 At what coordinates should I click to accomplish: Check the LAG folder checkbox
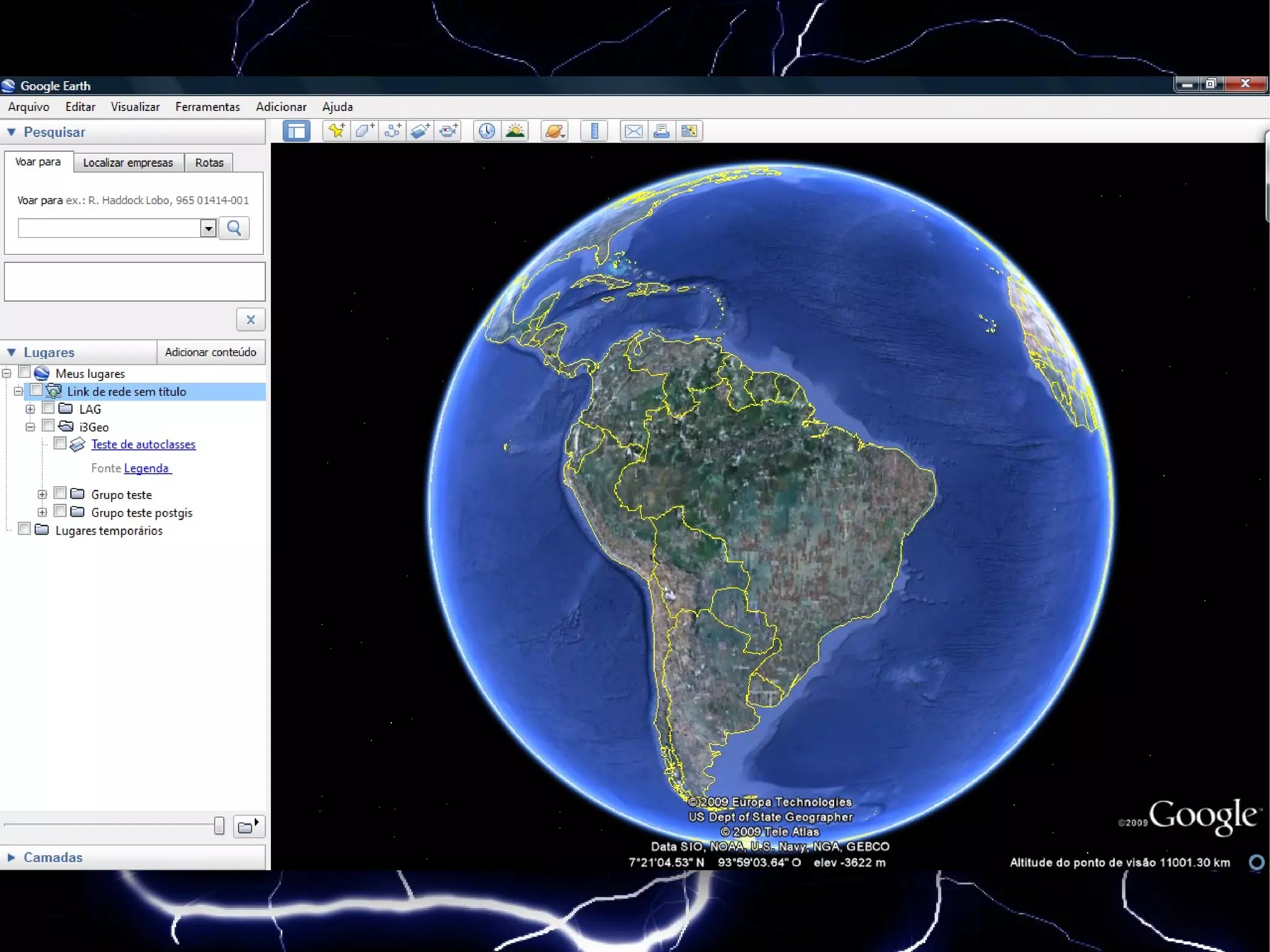pos(48,408)
